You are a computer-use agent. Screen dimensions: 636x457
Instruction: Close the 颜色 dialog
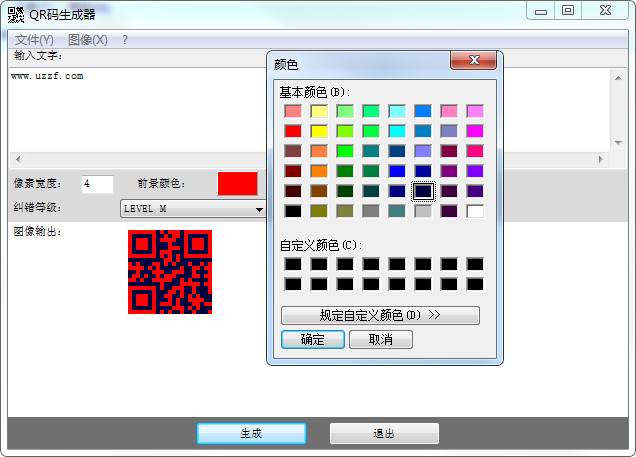(473, 60)
